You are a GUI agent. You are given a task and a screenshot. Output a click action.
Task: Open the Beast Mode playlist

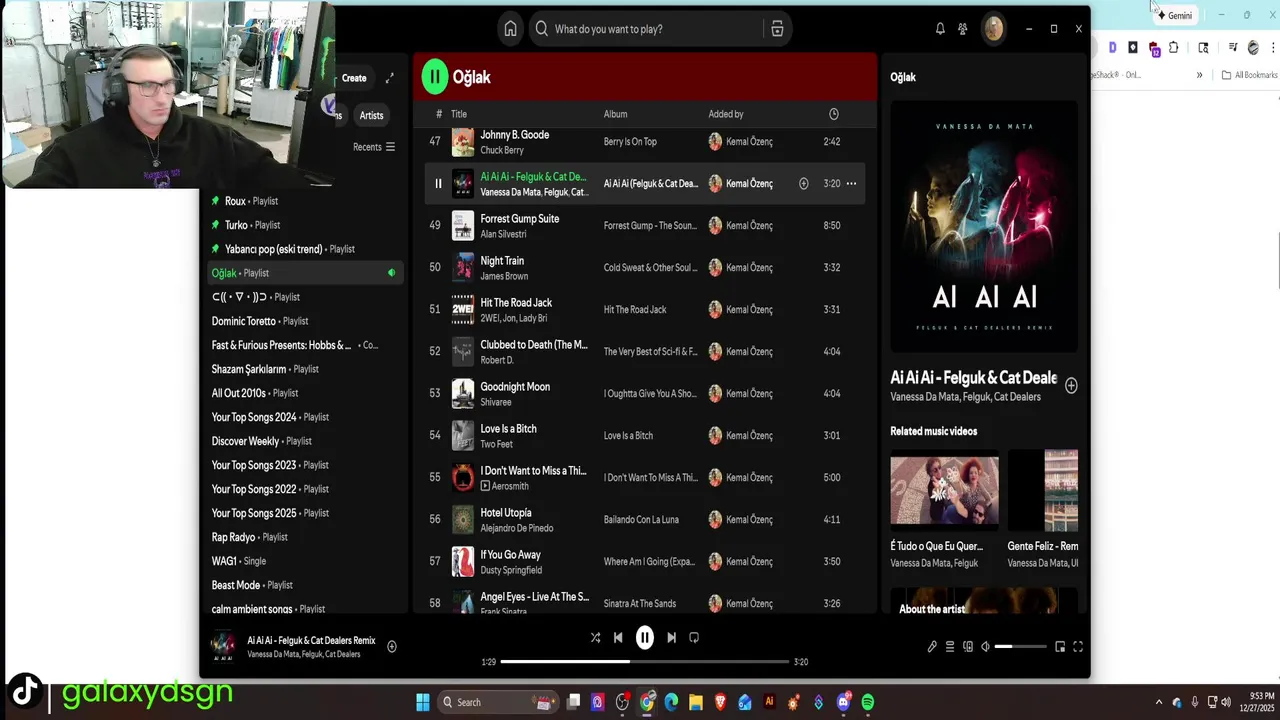(305, 585)
